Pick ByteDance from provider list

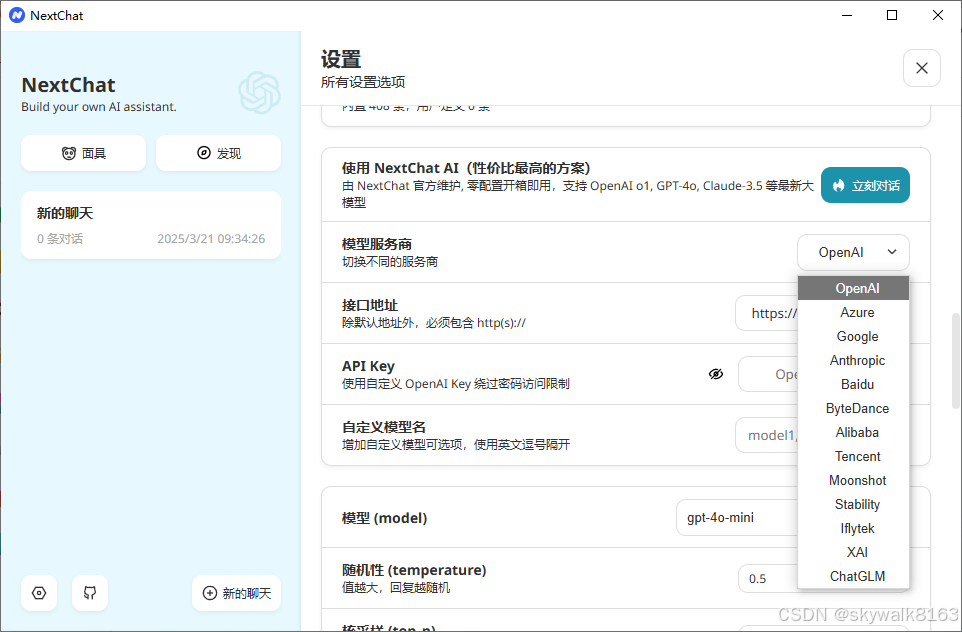point(853,408)
